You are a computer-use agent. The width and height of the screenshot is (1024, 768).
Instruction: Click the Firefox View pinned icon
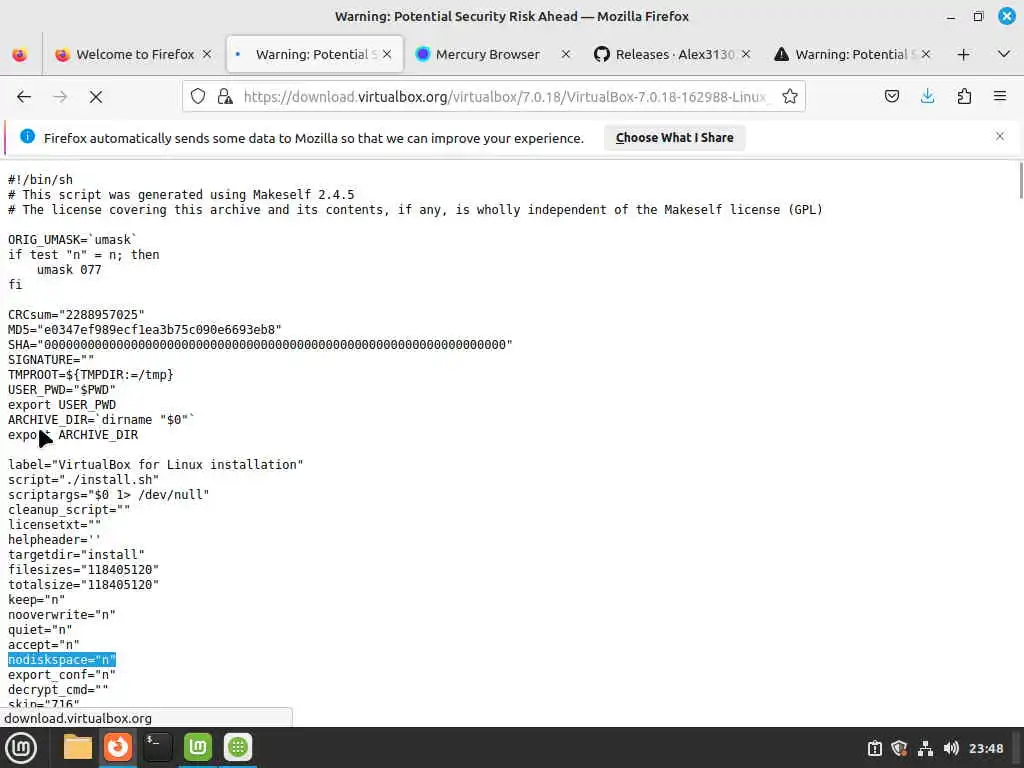pos(20,54)
